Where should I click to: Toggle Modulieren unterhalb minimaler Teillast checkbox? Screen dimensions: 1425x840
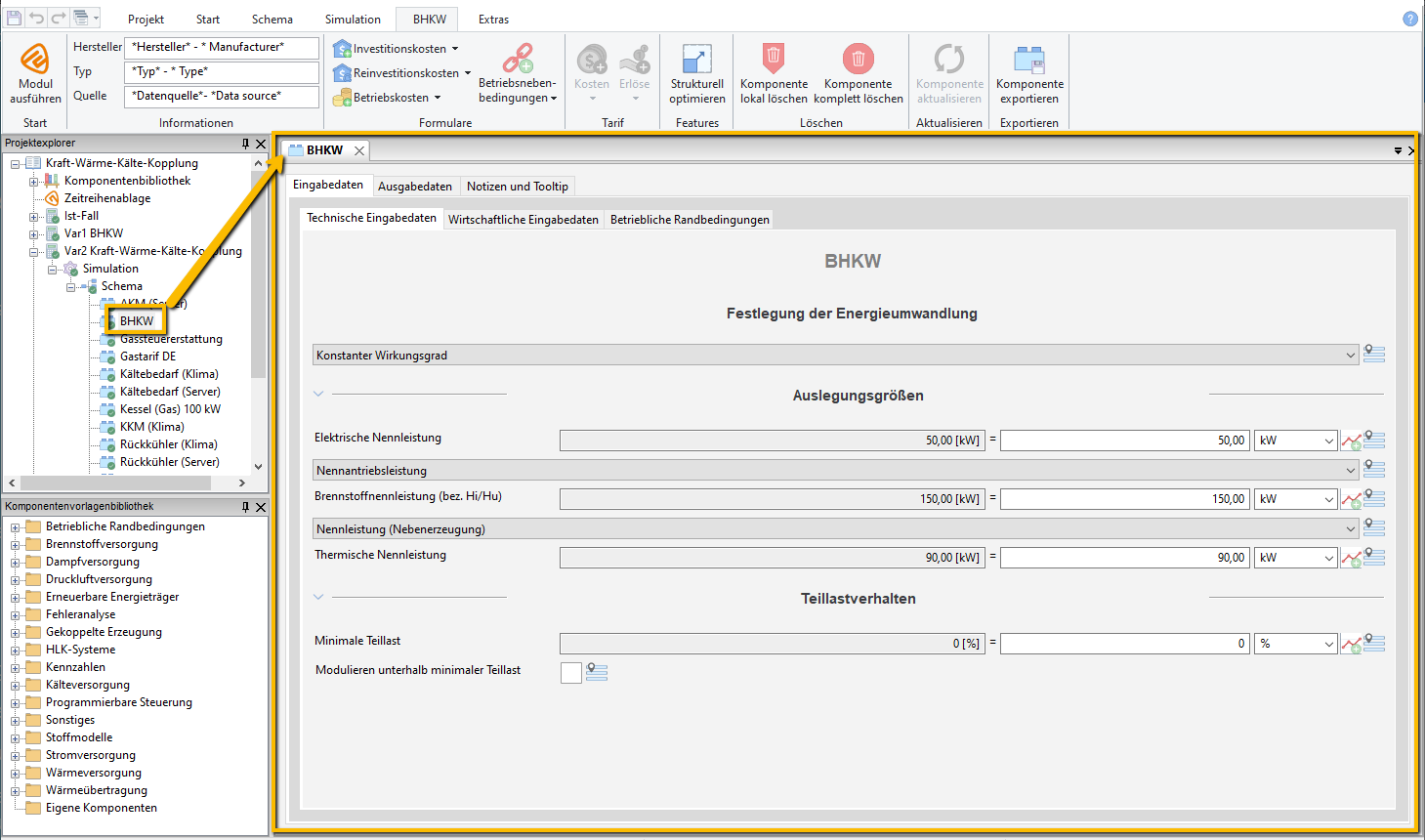click(571, 672)
